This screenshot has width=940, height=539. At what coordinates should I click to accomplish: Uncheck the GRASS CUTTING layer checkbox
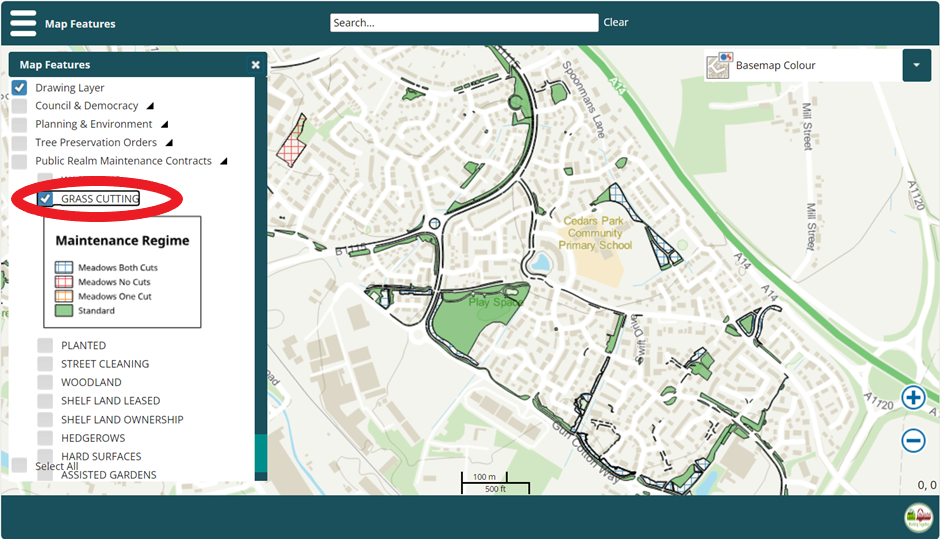pos(45,199)
